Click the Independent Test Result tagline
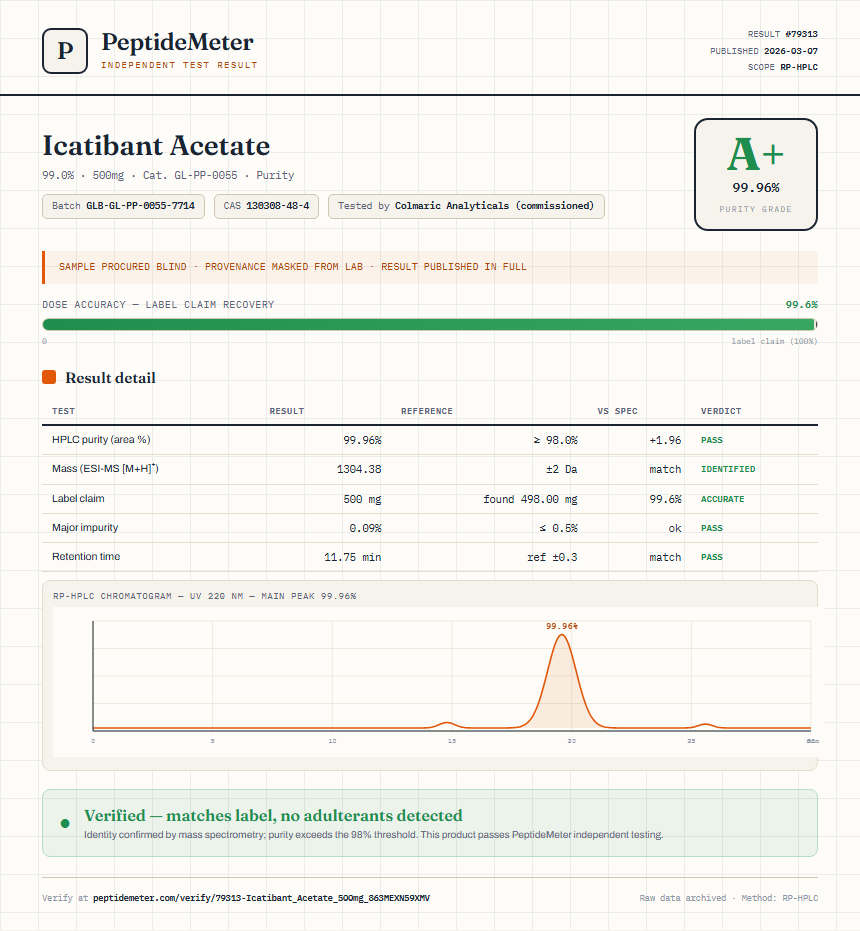 pos(179,65)
